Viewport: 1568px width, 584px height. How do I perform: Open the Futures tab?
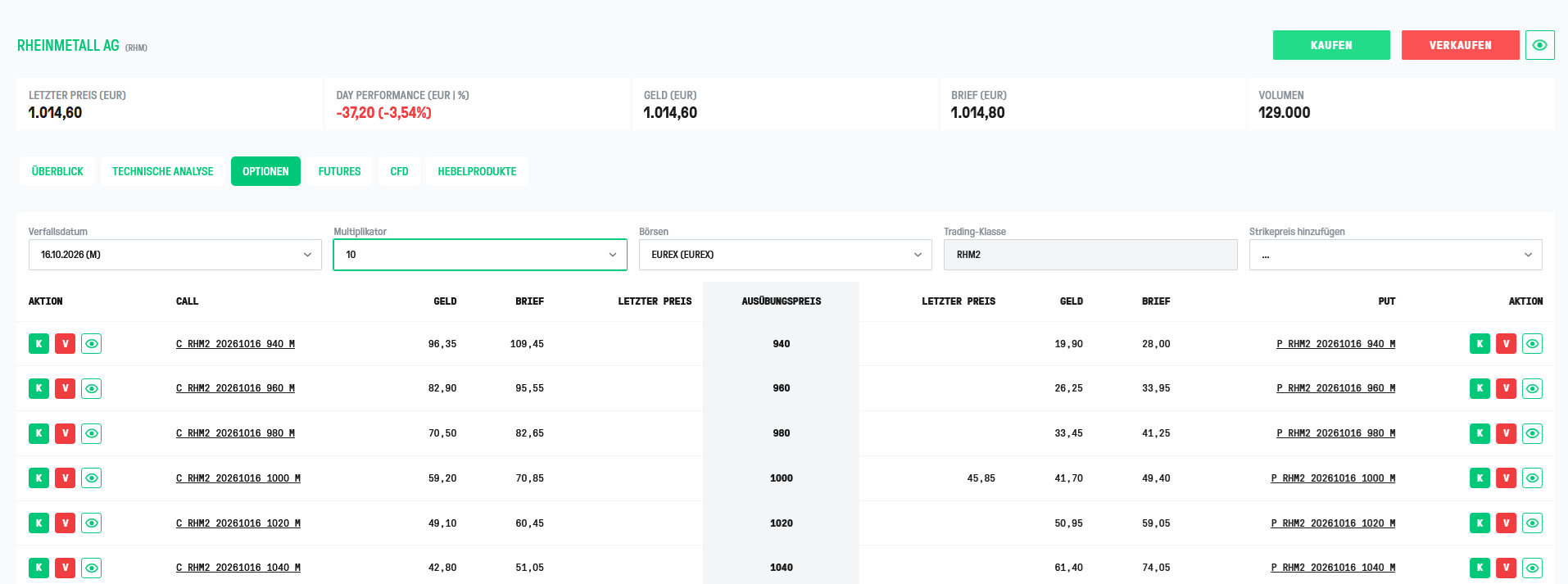[x=339, y=171]
